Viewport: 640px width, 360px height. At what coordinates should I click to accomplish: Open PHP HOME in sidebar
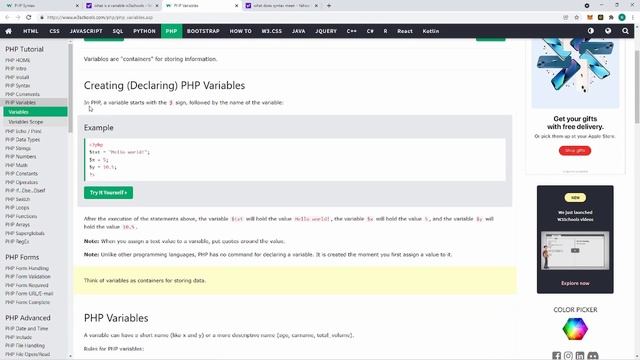pyautogui.click(x=18, y=60)
